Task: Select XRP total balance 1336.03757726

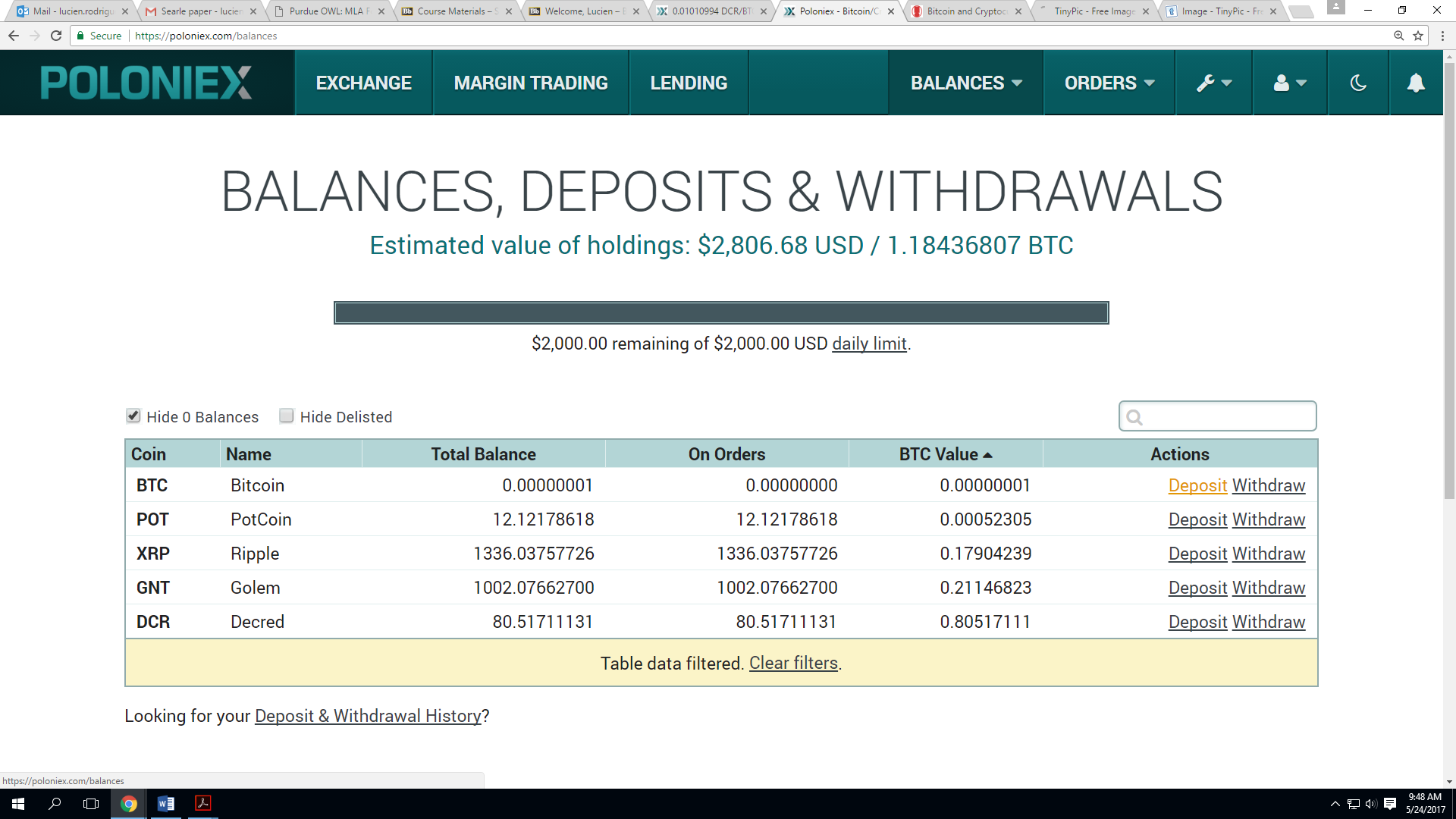Action: [x=534, y=554]
